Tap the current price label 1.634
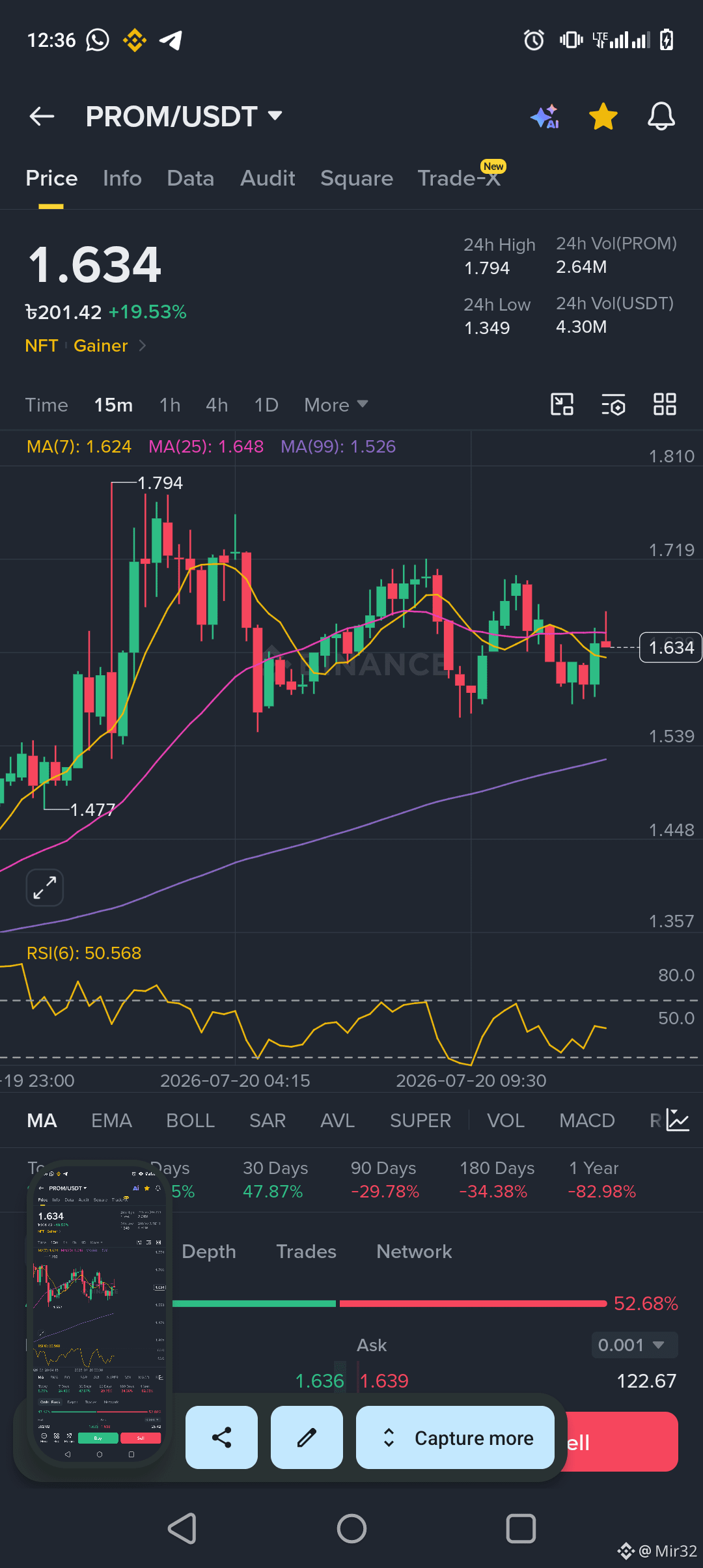 pos(670,648)
